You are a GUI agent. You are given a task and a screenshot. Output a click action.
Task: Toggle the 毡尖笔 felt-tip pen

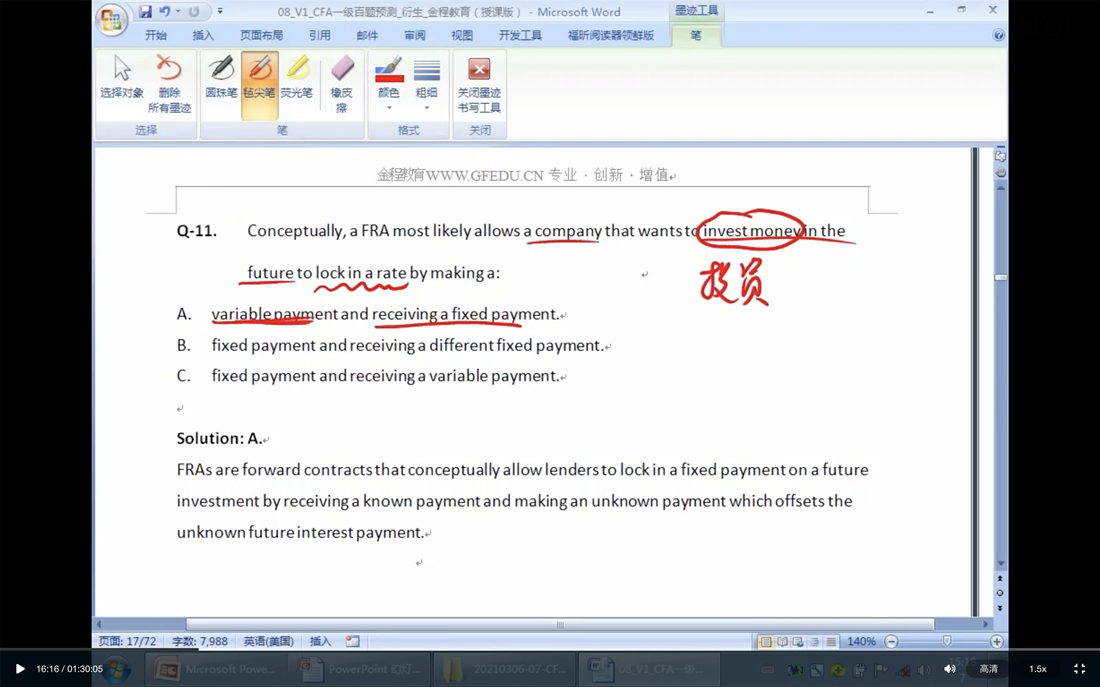tap(259, 84)
